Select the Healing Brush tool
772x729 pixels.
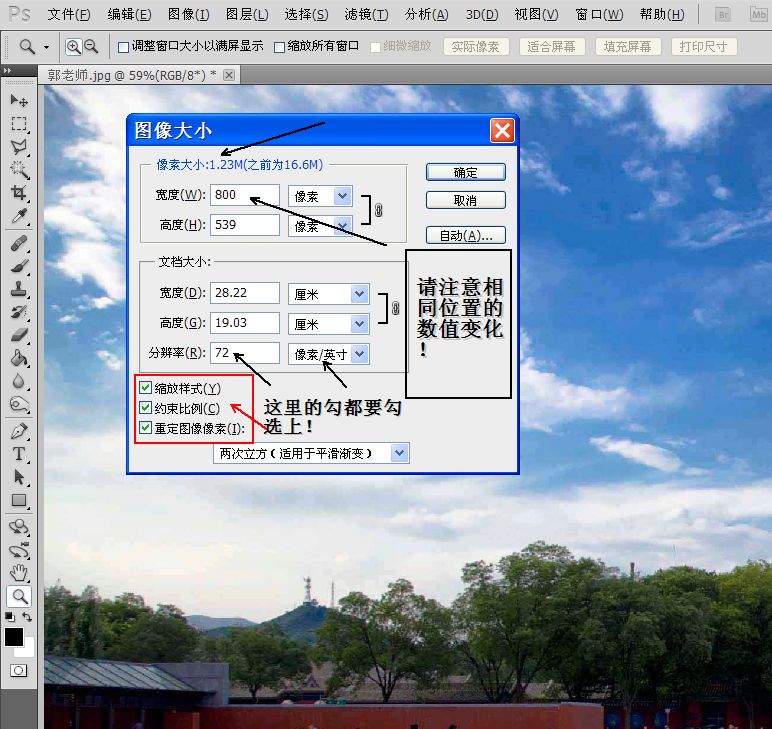pyautogui.click(x=19, y=243)
